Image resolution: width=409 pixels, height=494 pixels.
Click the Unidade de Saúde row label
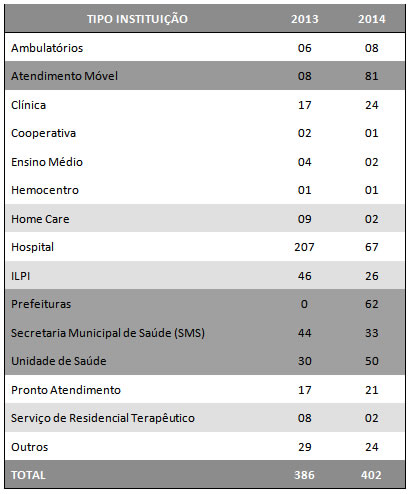click(x=59, y=361)
